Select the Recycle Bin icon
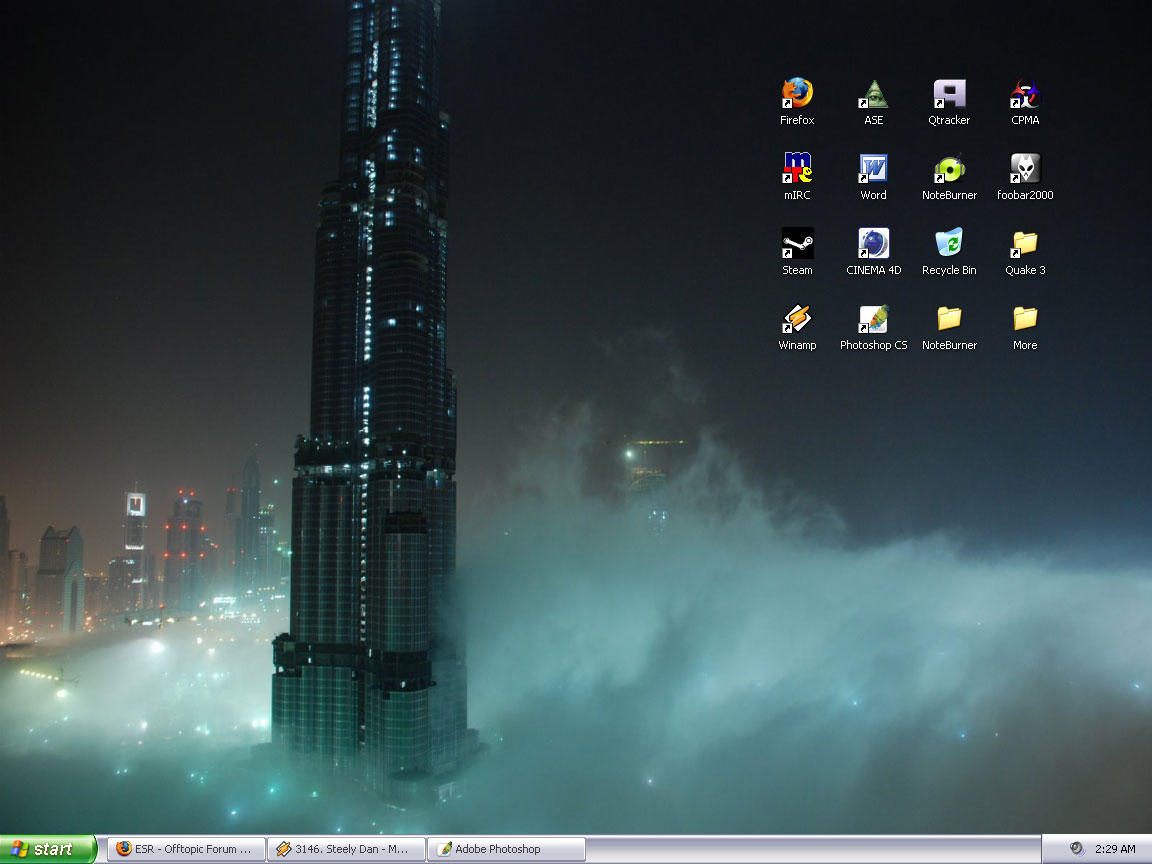1152x864 pixels. point(949,244)
